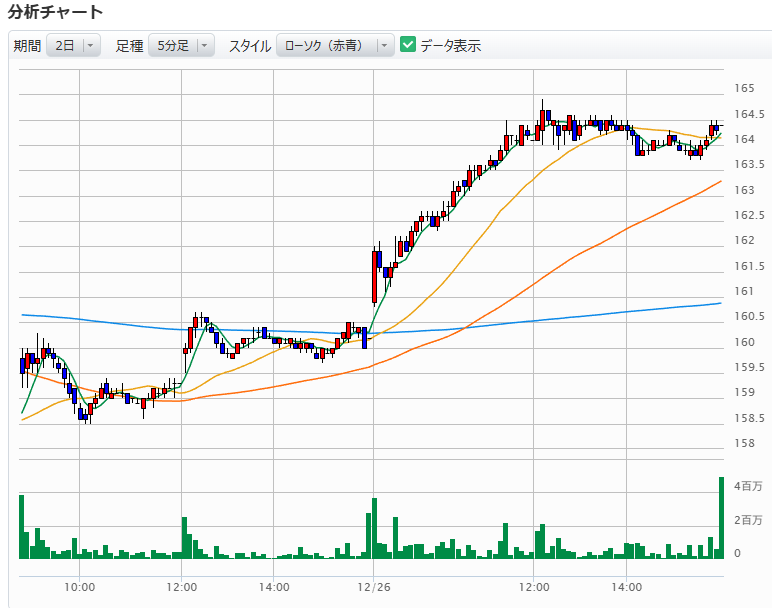Open the 足種 dropdown showing 5分足
Image resolution: width=772 pixels, height=608 pixels.
181,45
